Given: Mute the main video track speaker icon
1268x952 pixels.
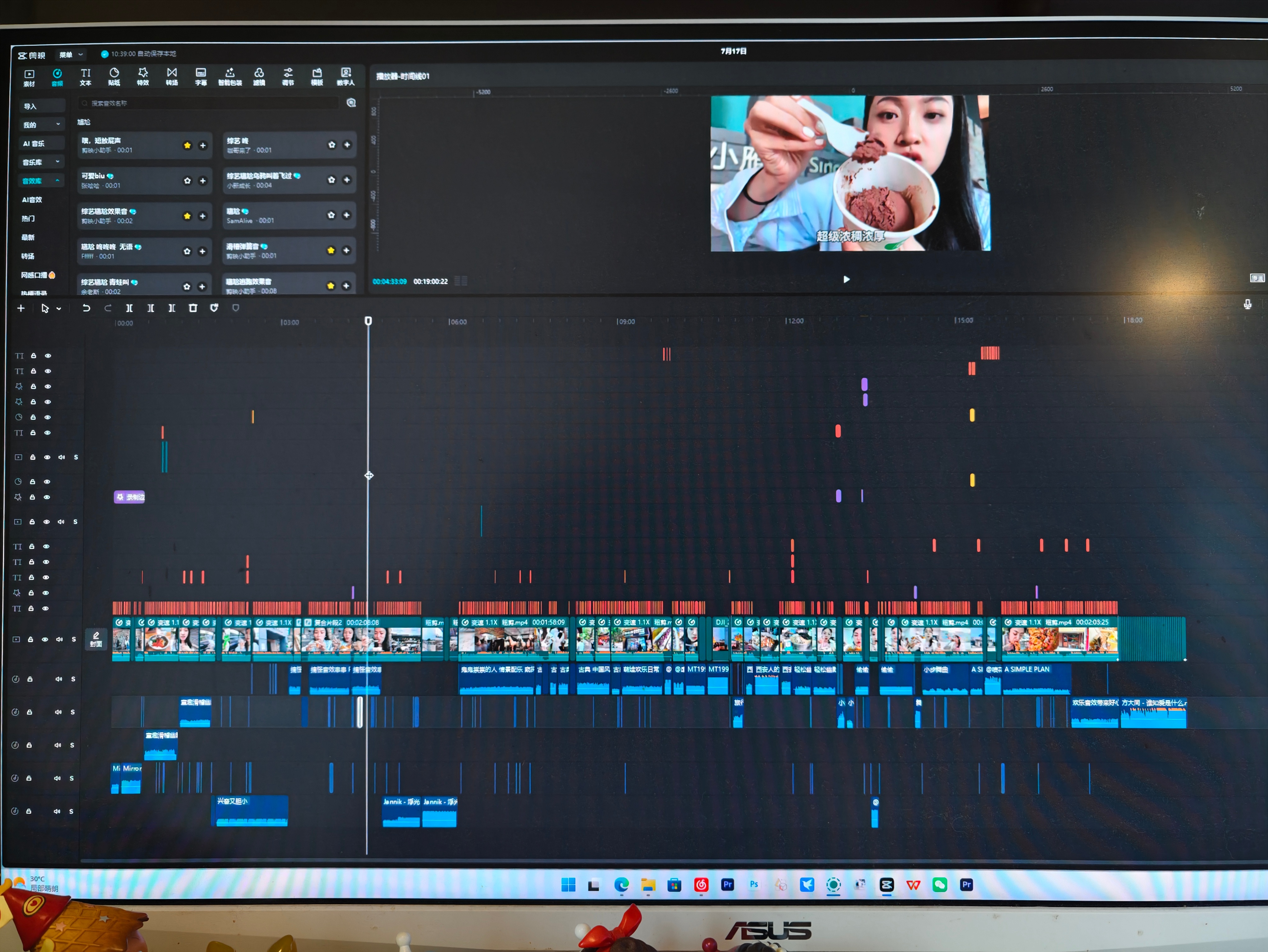Looking at the screenshot, I should 60,639.
